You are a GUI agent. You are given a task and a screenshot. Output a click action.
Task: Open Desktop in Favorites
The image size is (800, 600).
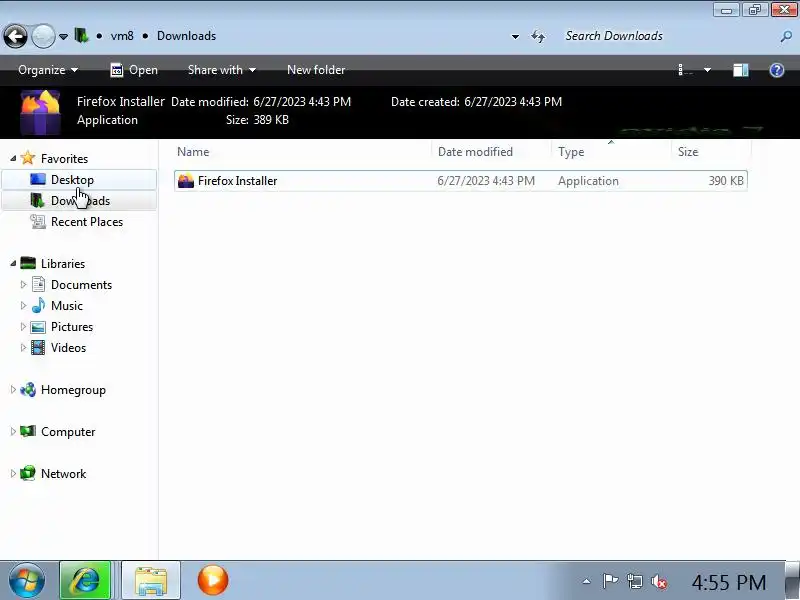pos(72,180)
